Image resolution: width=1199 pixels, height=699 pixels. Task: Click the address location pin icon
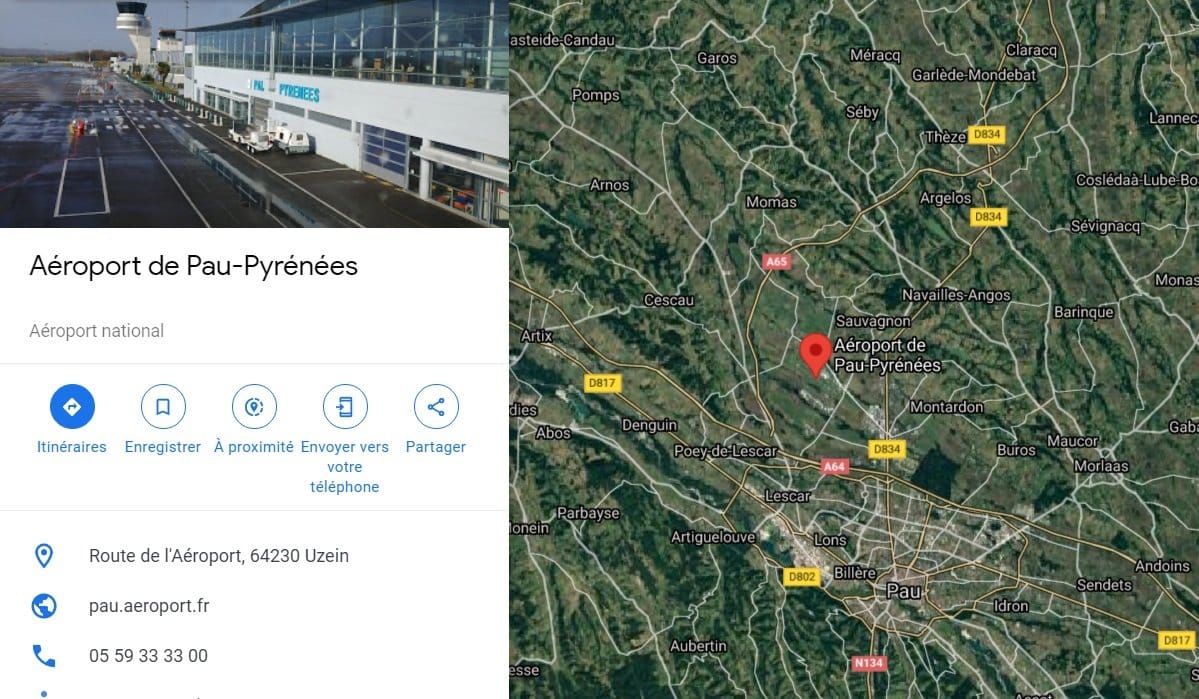44,555
